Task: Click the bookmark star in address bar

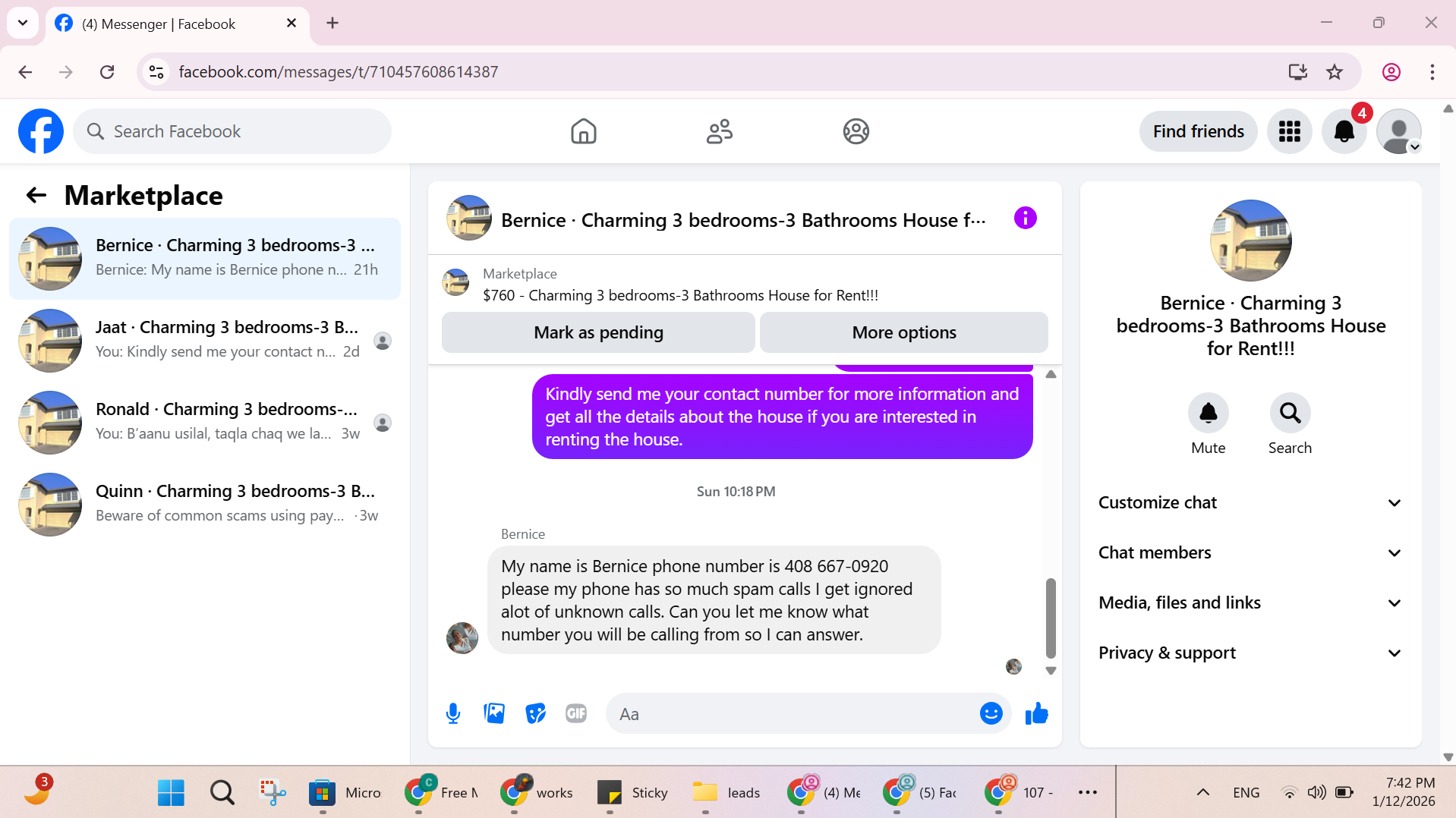Action: click(1334, 72)
